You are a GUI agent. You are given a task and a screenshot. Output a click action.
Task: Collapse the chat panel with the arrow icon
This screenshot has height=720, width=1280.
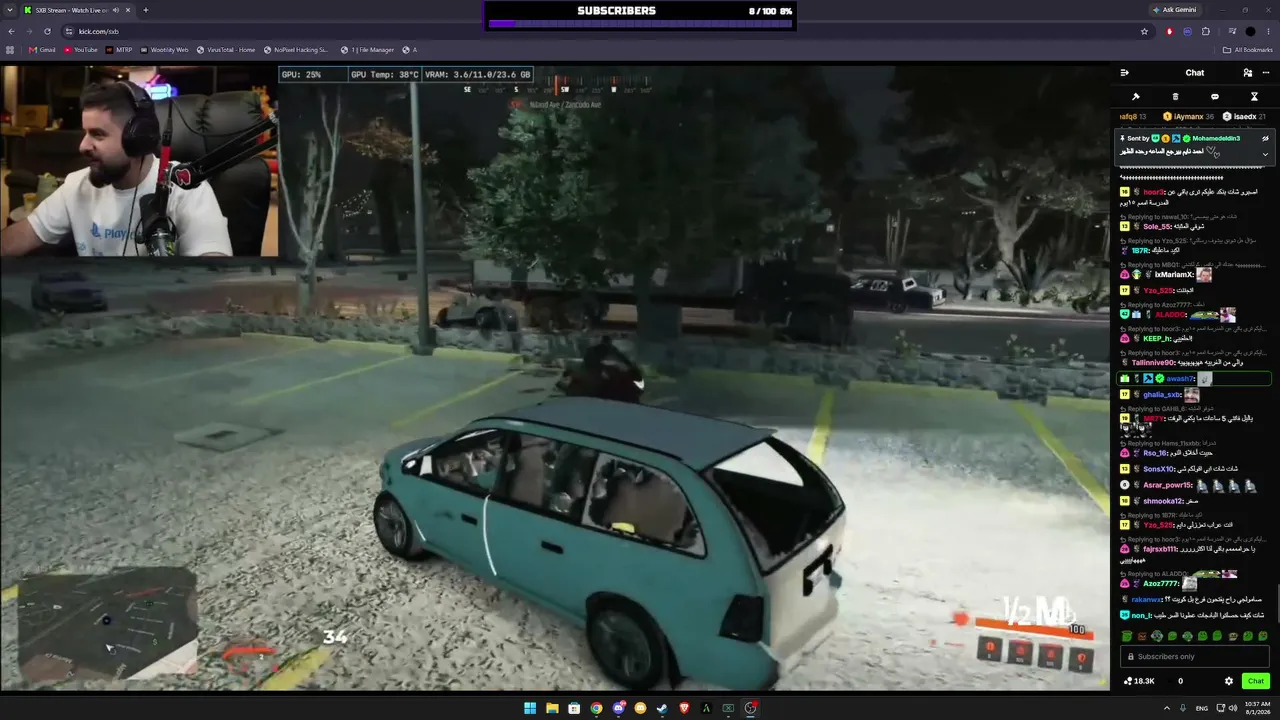[1124, 73]
